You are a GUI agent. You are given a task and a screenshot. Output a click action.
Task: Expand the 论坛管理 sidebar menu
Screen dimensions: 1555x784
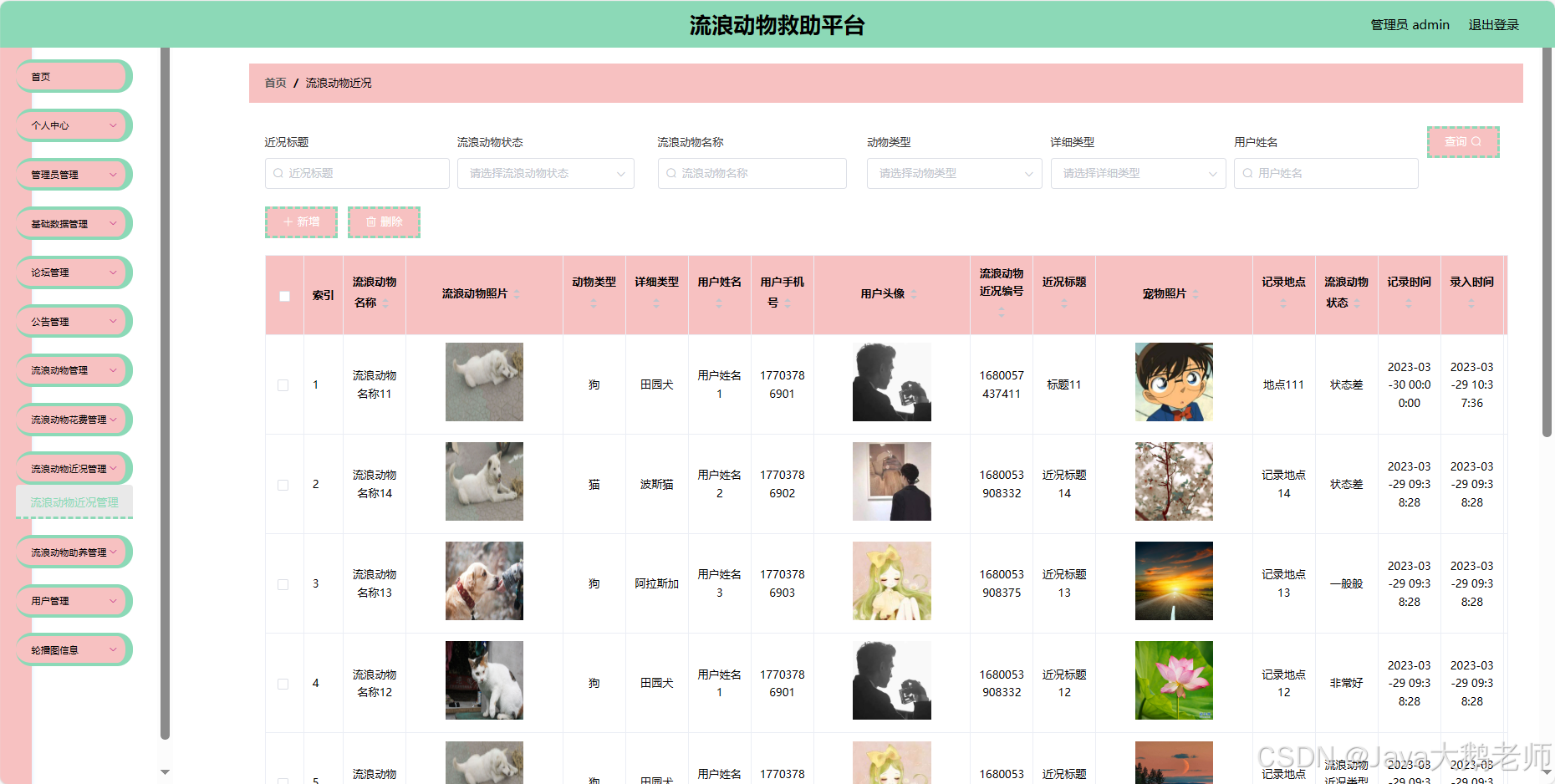(74, 272)
